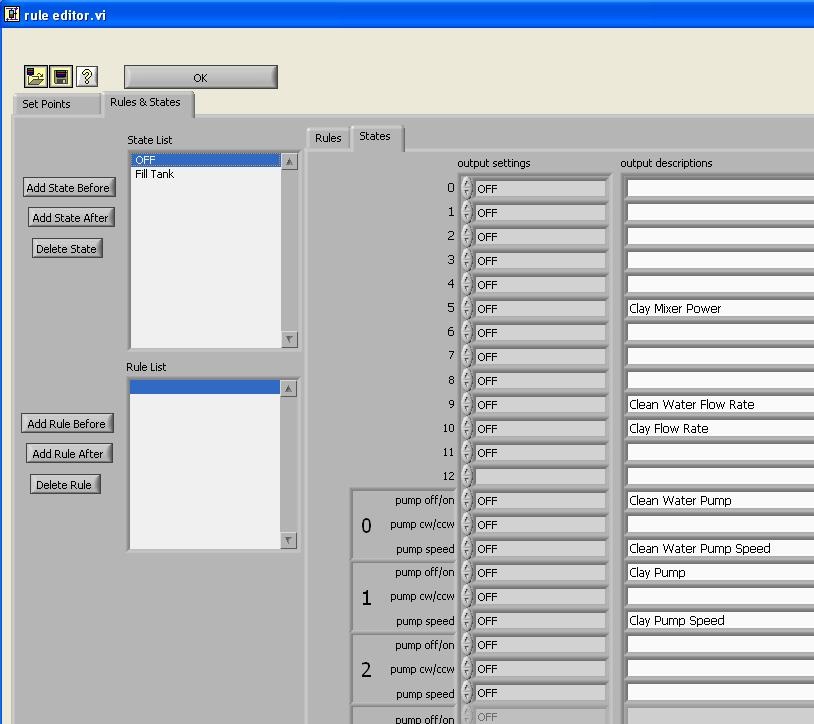Click Rule List scroll down arrow
Viewport: 814px width, 724px height.
click(x=289, y=540)
